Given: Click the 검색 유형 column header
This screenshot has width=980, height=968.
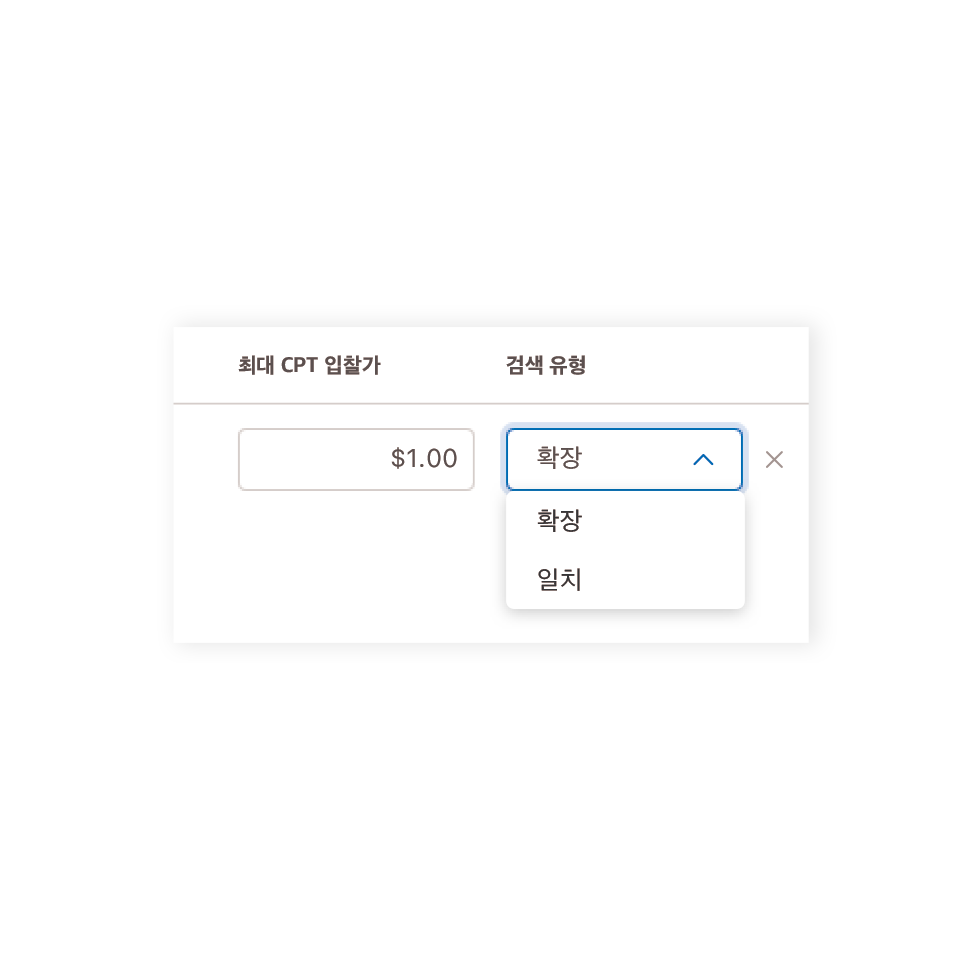Looking at the screenshot, I should pos(546,366).
